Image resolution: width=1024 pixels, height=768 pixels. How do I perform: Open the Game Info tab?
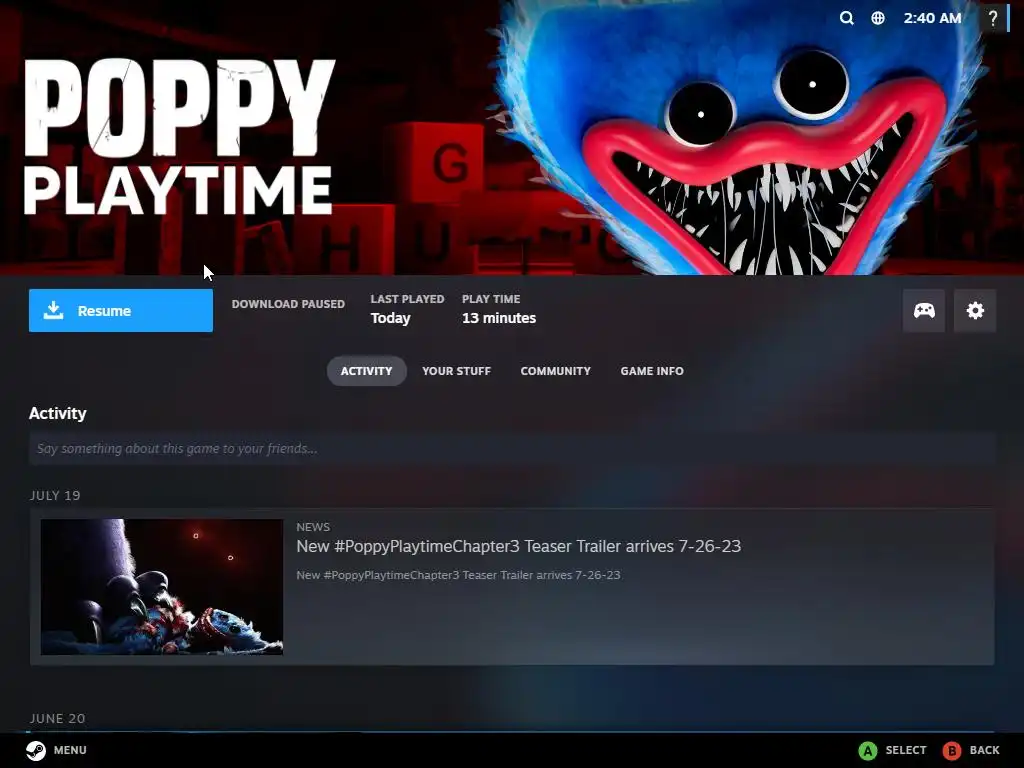(x=652, y=371)
